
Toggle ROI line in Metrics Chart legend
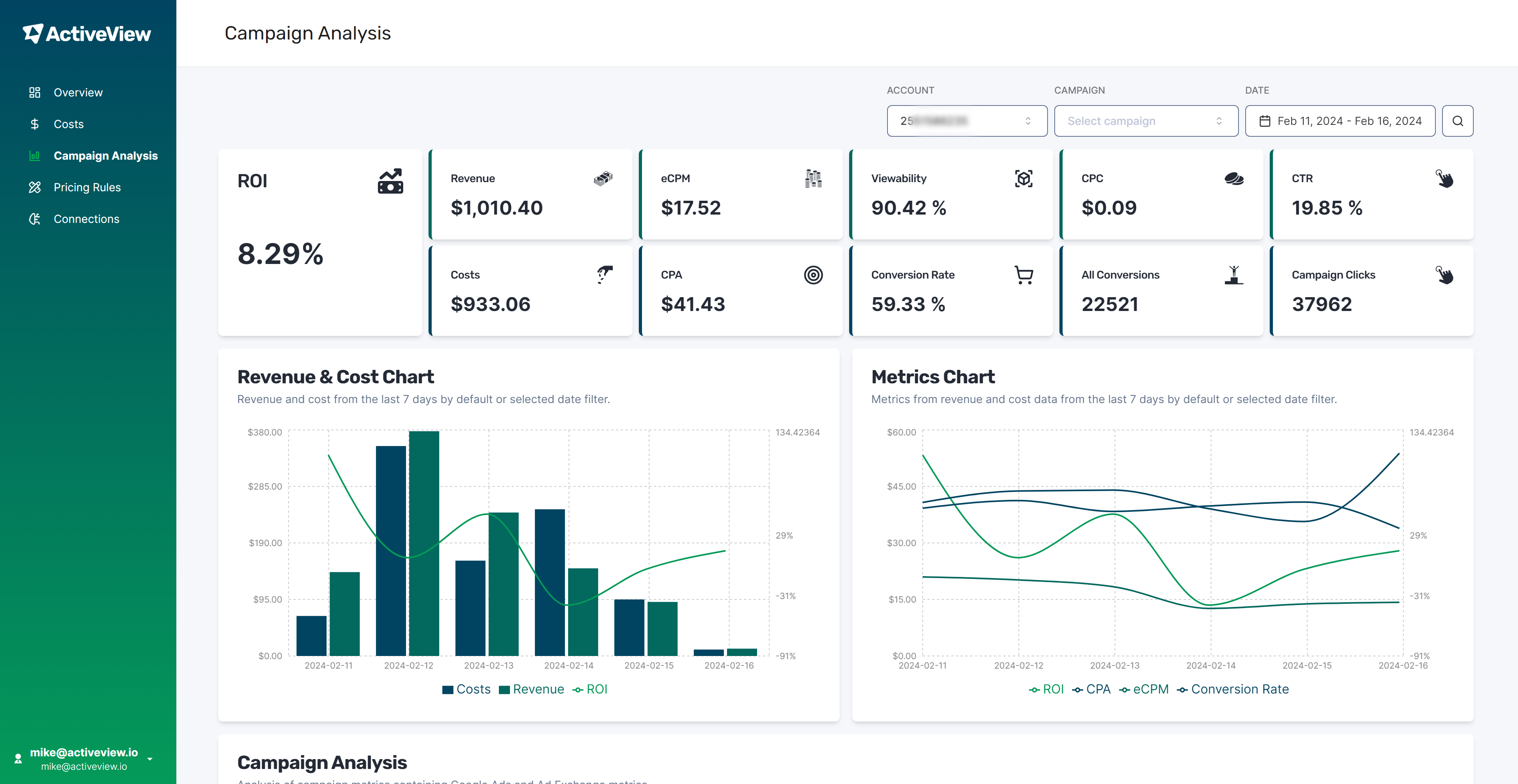click(x=1046, y=689)
